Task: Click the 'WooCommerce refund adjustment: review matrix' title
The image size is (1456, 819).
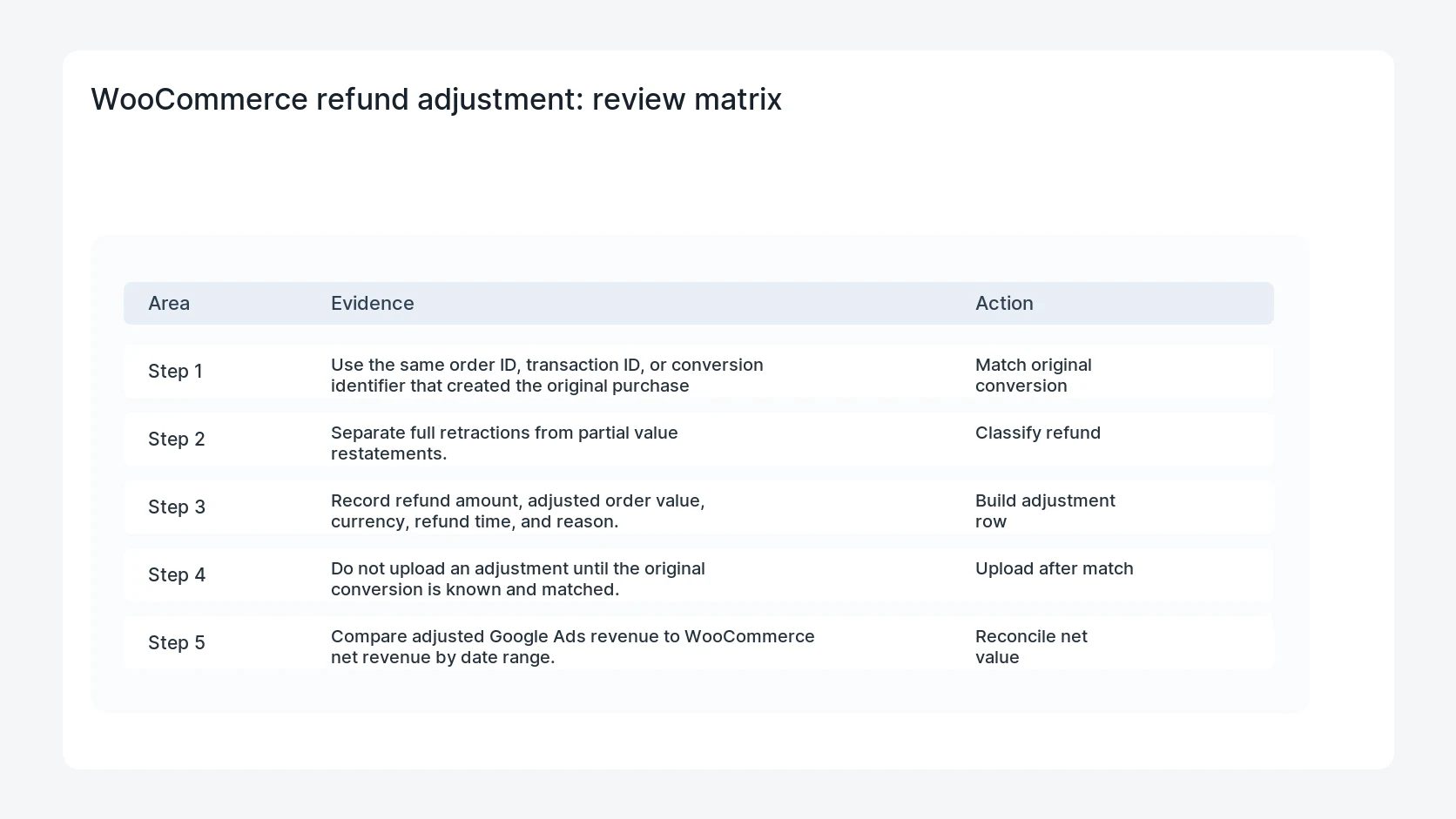Action: [436, 99]
